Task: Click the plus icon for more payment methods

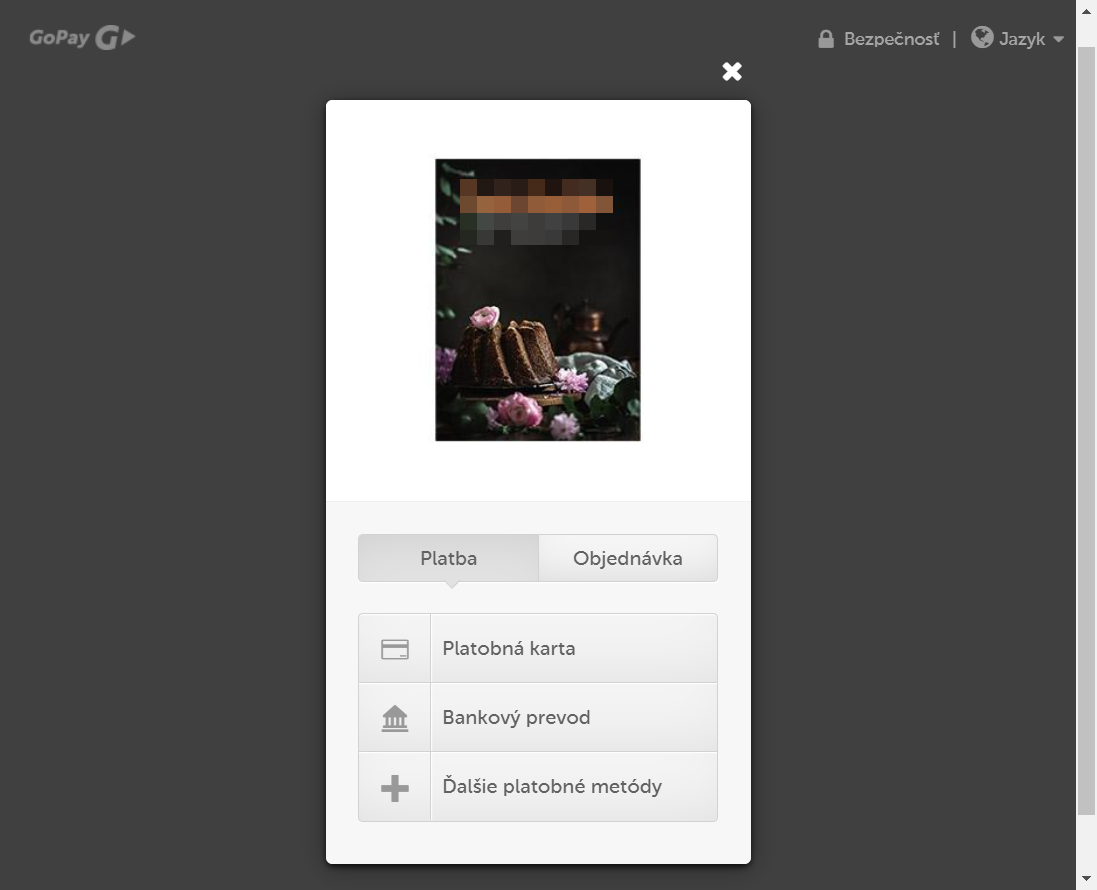Action: click(x=394, y=786)
